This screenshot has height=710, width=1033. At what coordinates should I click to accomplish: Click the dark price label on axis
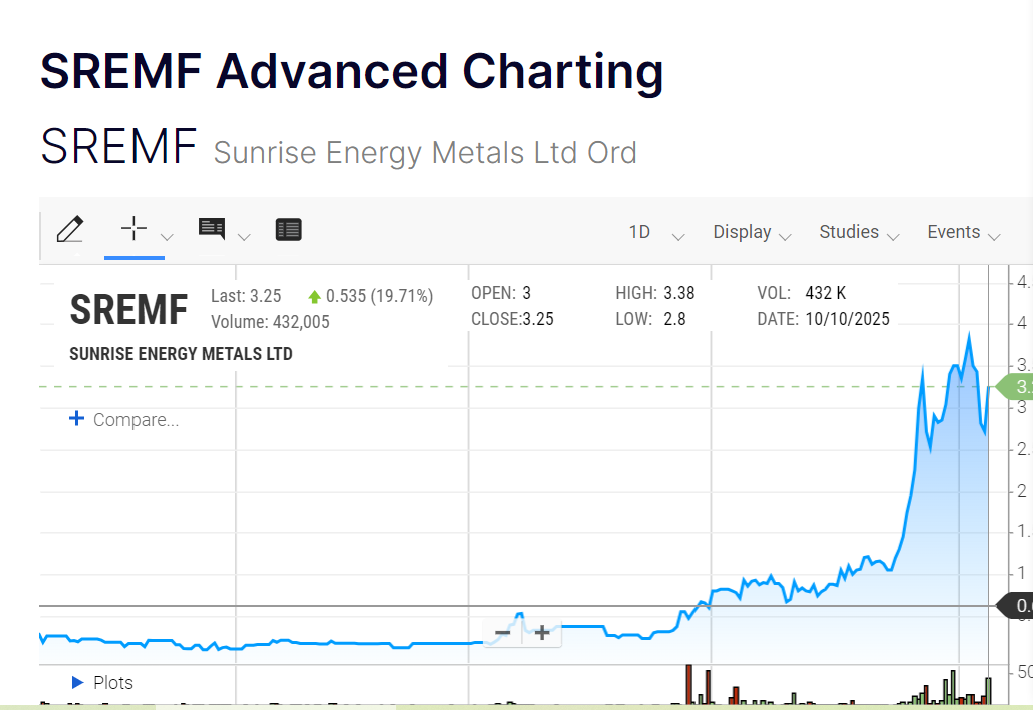[1017, 605]
